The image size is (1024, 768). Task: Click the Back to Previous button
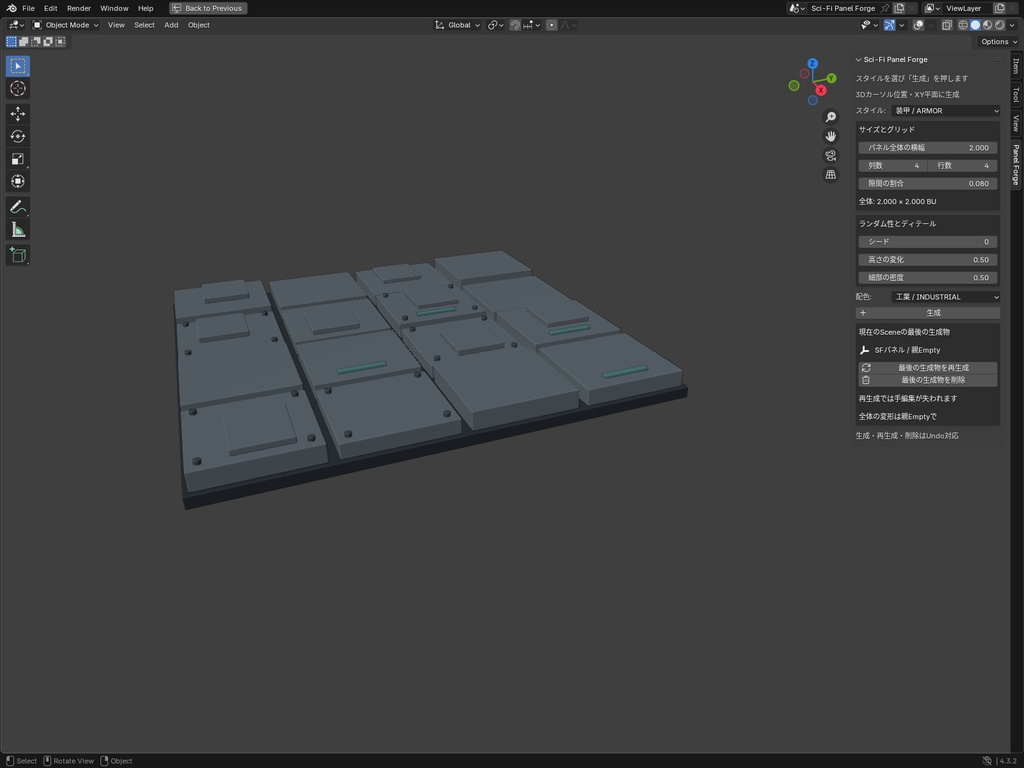208,8
